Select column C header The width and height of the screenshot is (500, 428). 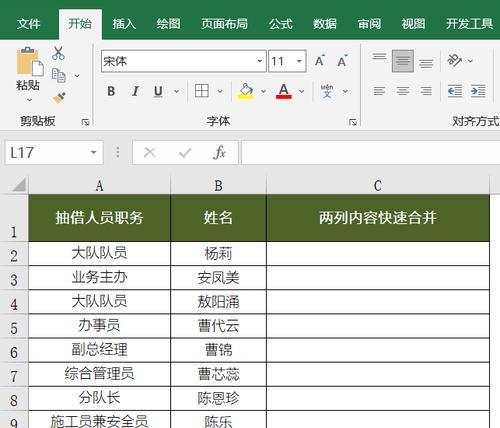[378, 186]
